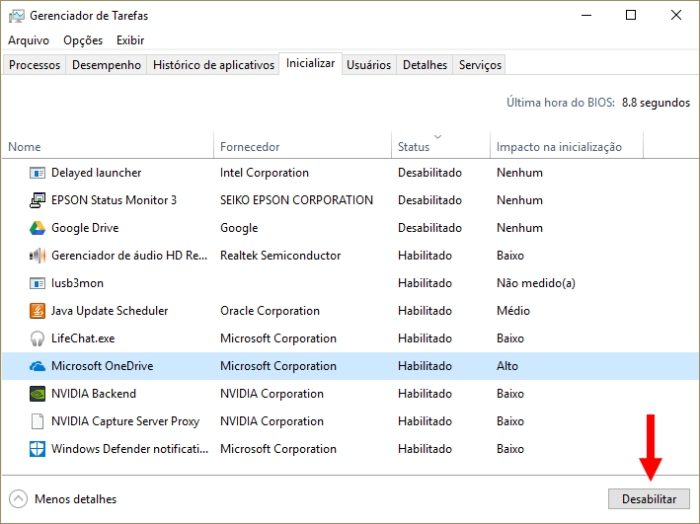Click the Não medido(a) impact value
The height and width of the screenshot is (524, 700).
536,283
